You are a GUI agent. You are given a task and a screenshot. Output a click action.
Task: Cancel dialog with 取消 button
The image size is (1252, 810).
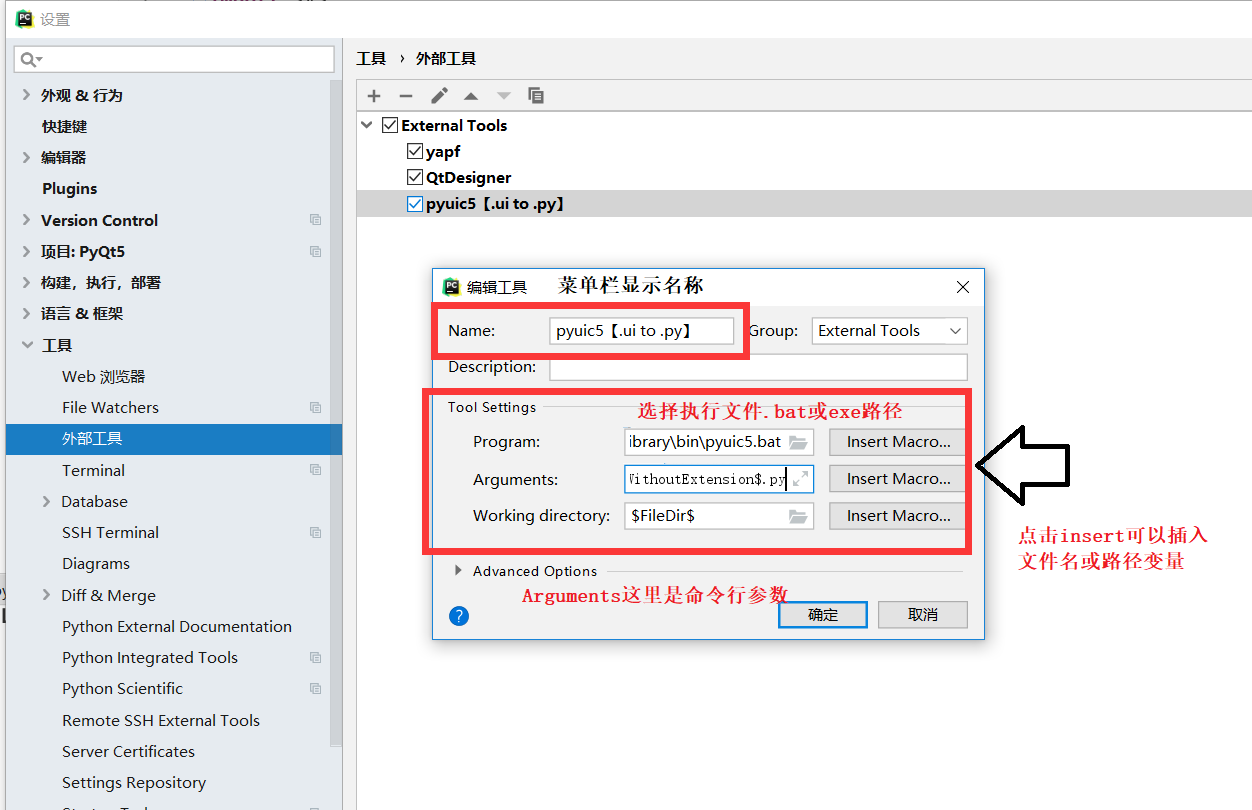coord(923,615)
